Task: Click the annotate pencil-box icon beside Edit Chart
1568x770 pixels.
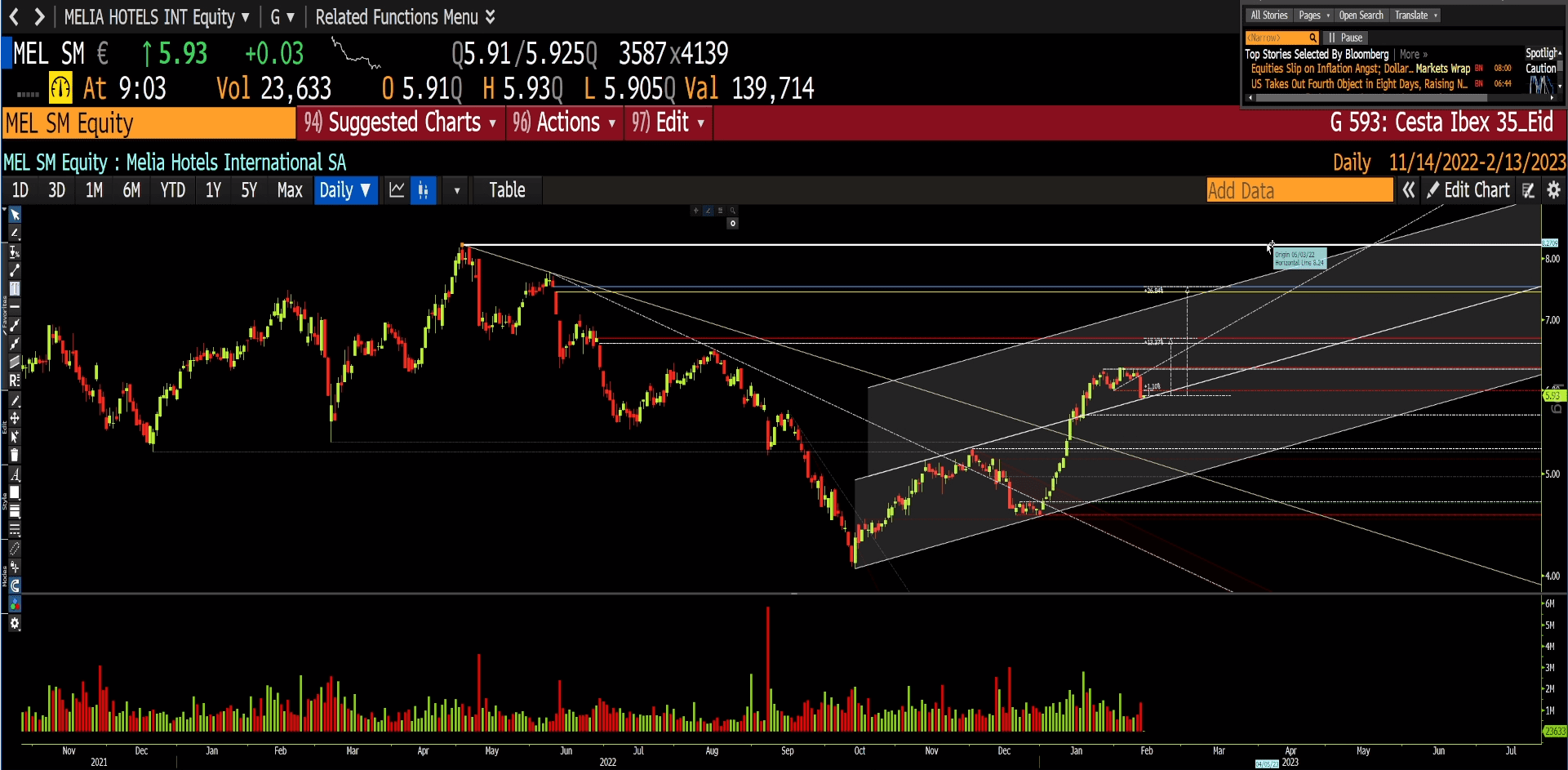Action: point(1529,190)
